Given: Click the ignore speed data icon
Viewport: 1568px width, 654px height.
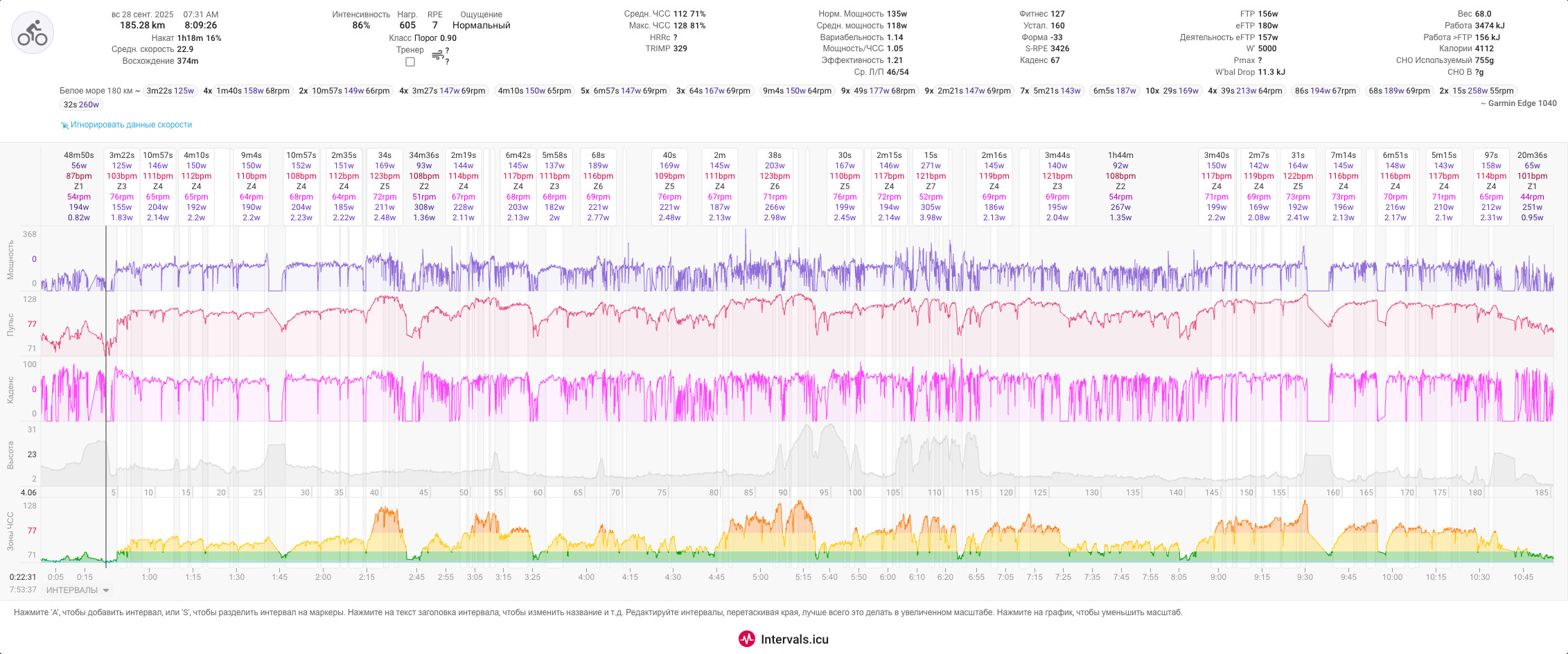Looking at the screenshot, I should (x=64, y=125).
